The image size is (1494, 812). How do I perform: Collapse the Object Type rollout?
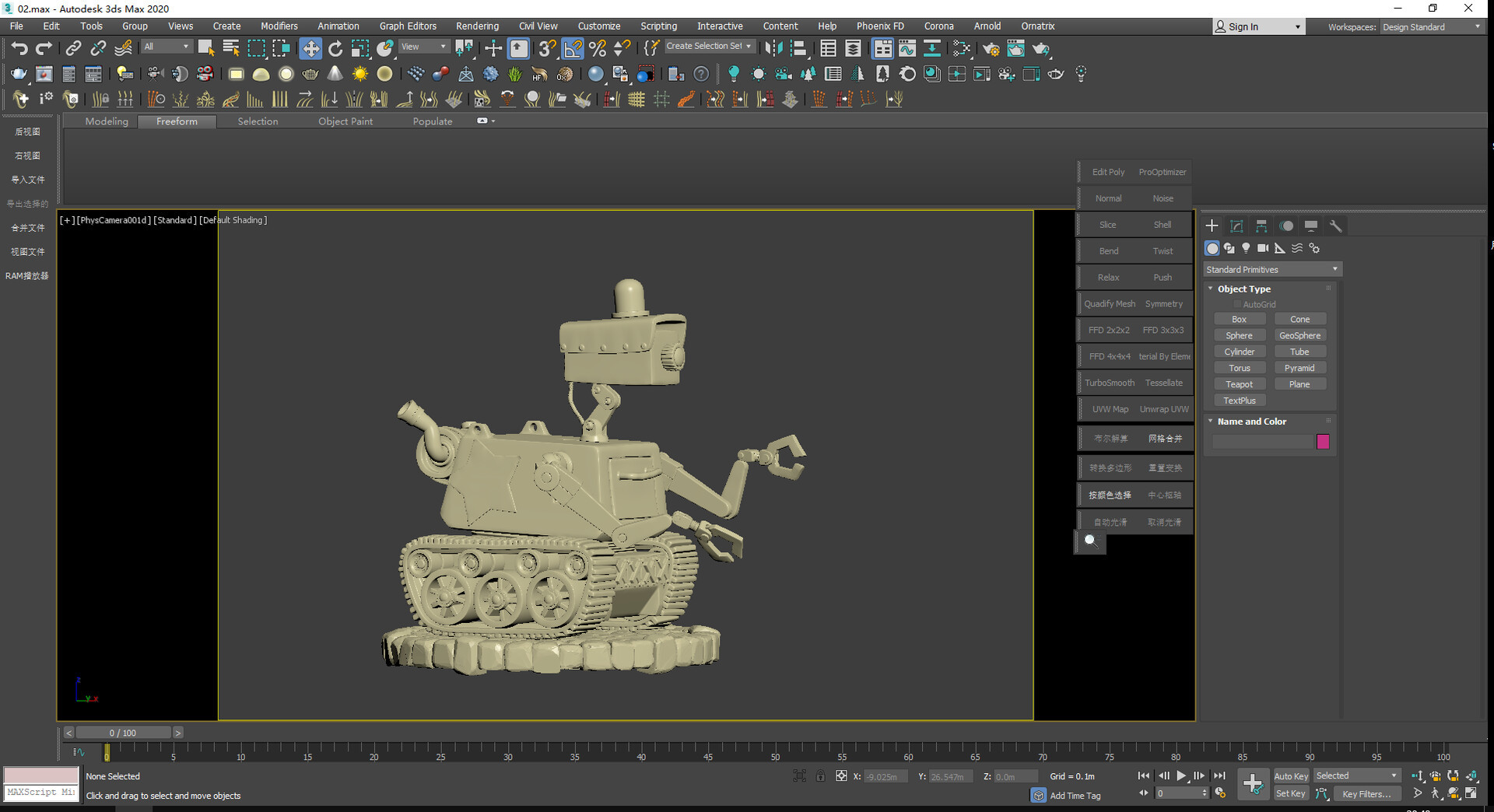click(x=1243, y=289)
